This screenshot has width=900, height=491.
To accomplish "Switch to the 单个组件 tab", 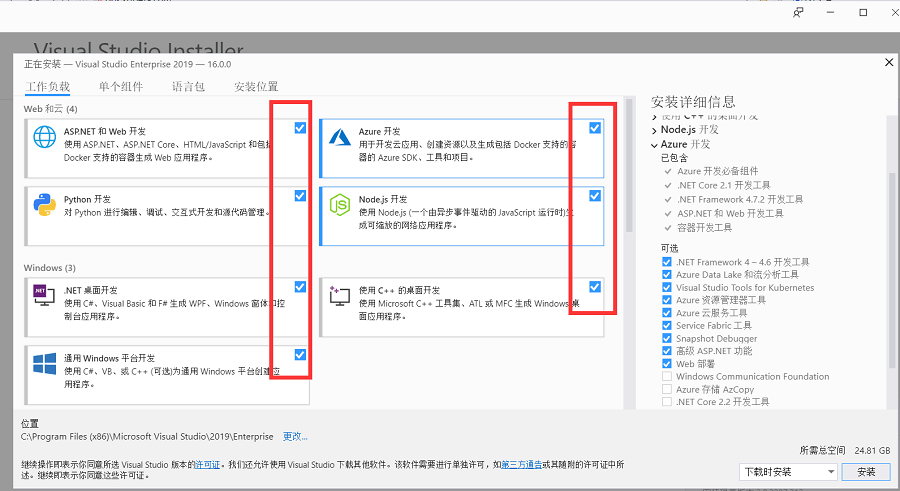I will tap(121, 87).
